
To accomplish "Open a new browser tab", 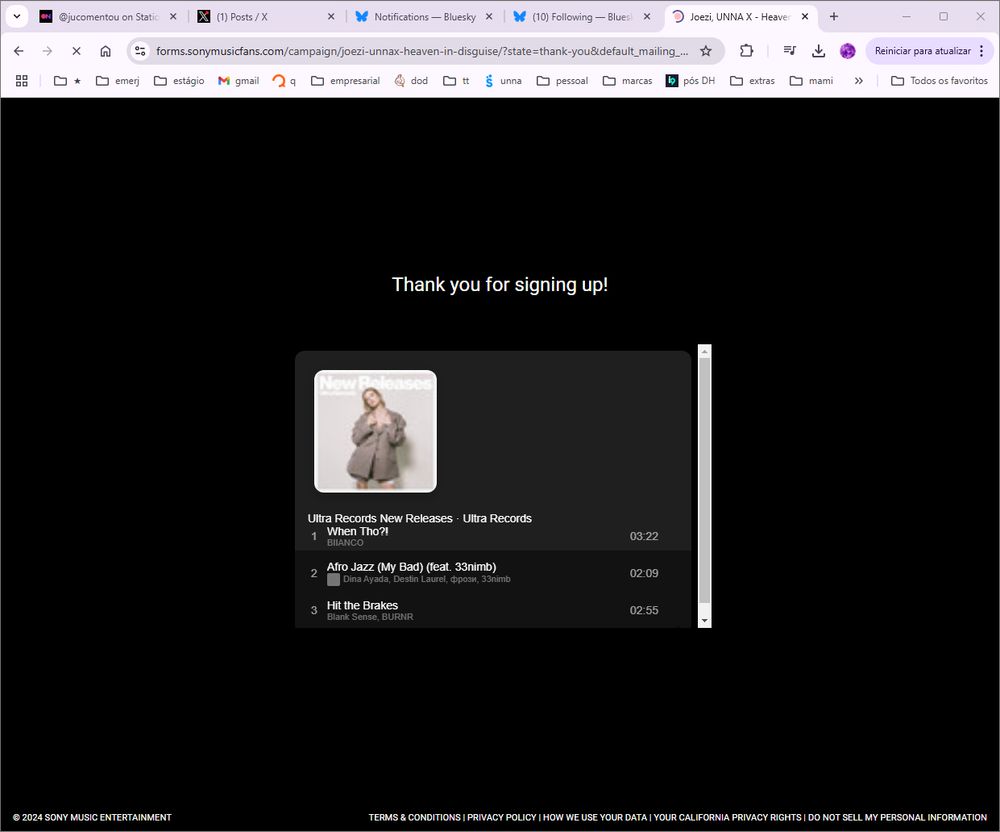I will pyautogui.click(x=834, y=17).
